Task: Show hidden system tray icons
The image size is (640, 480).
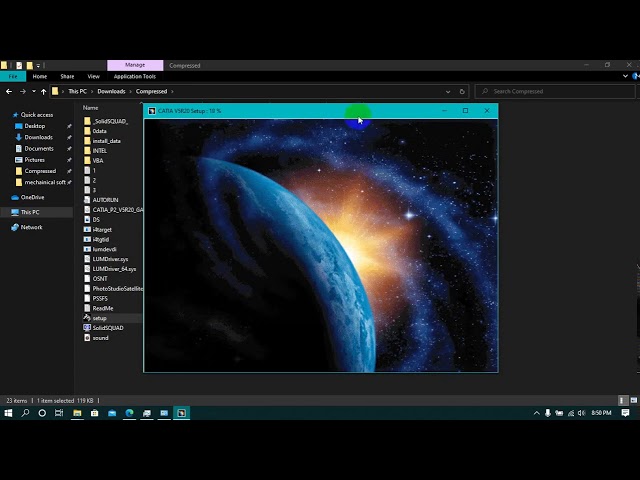Action: point(536,413)
